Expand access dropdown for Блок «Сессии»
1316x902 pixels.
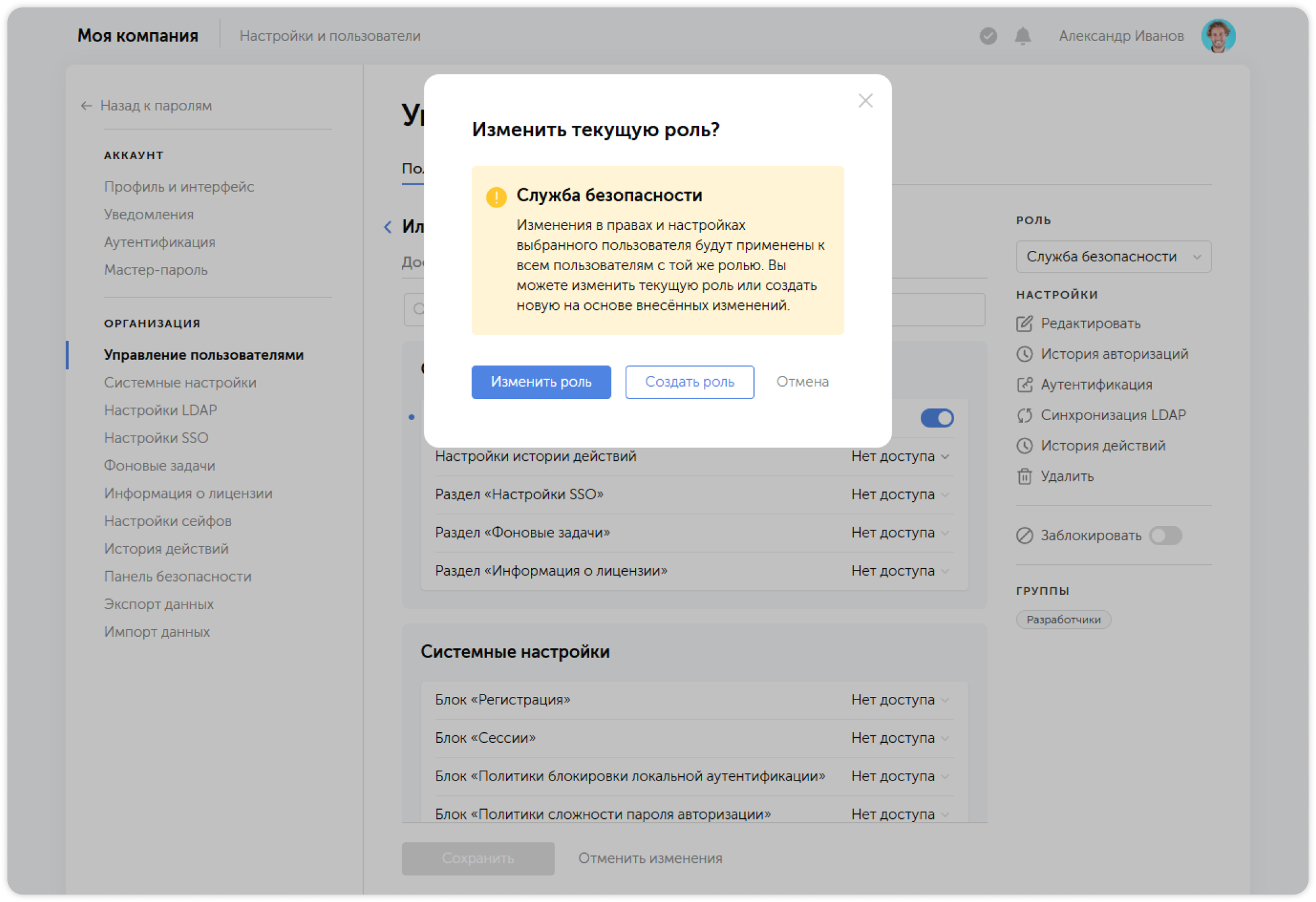click(900, 738)
